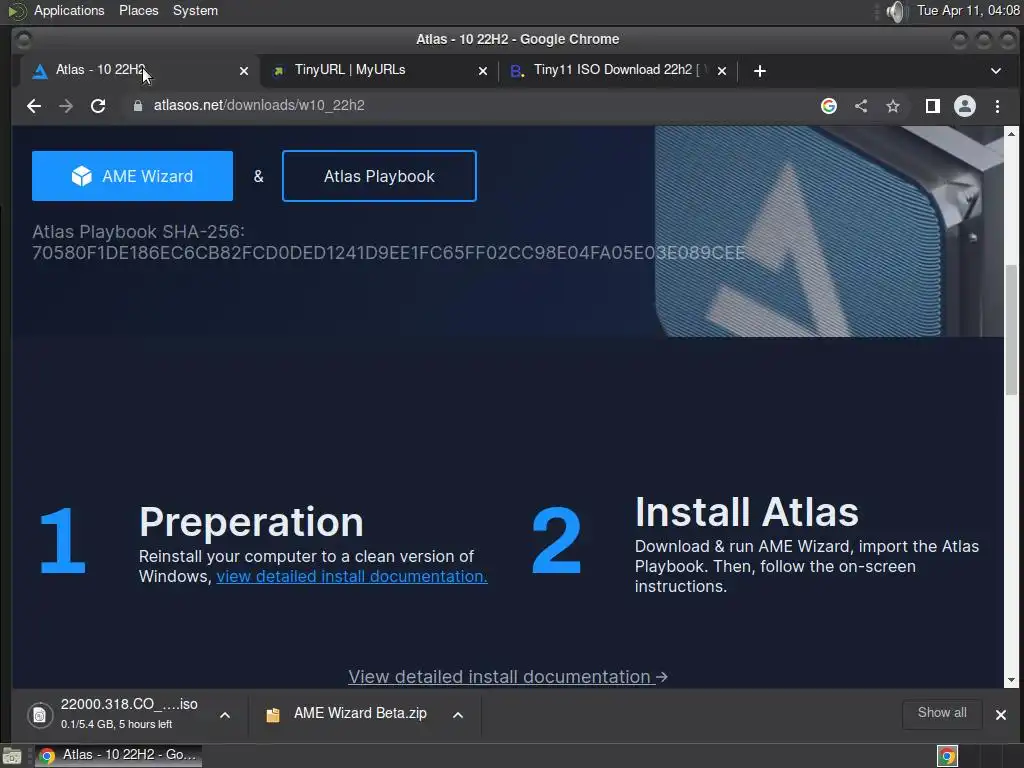Click the iso download progress icon
The image size is (1024, 768).
[40, 715]
